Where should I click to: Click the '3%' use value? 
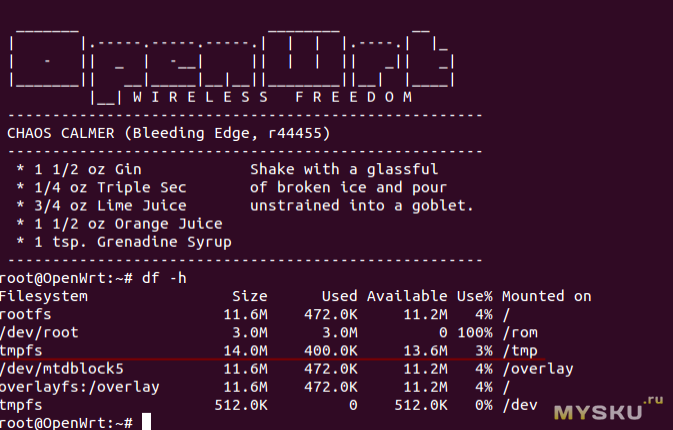click(484, 351)
